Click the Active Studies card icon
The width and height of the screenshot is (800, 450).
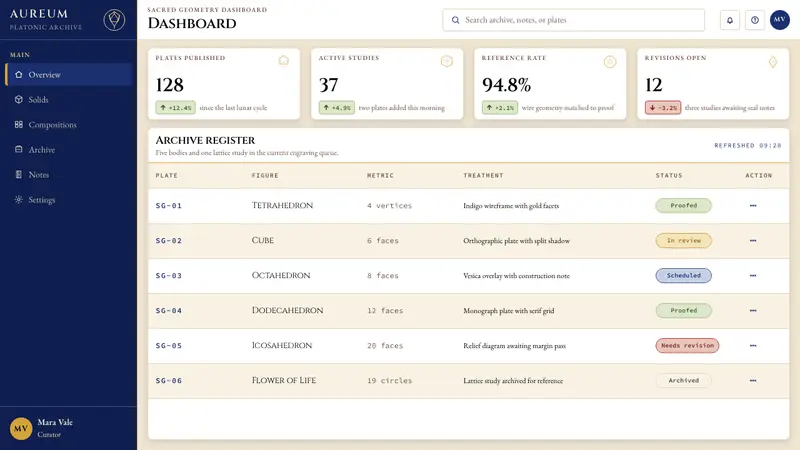(447, 61)
